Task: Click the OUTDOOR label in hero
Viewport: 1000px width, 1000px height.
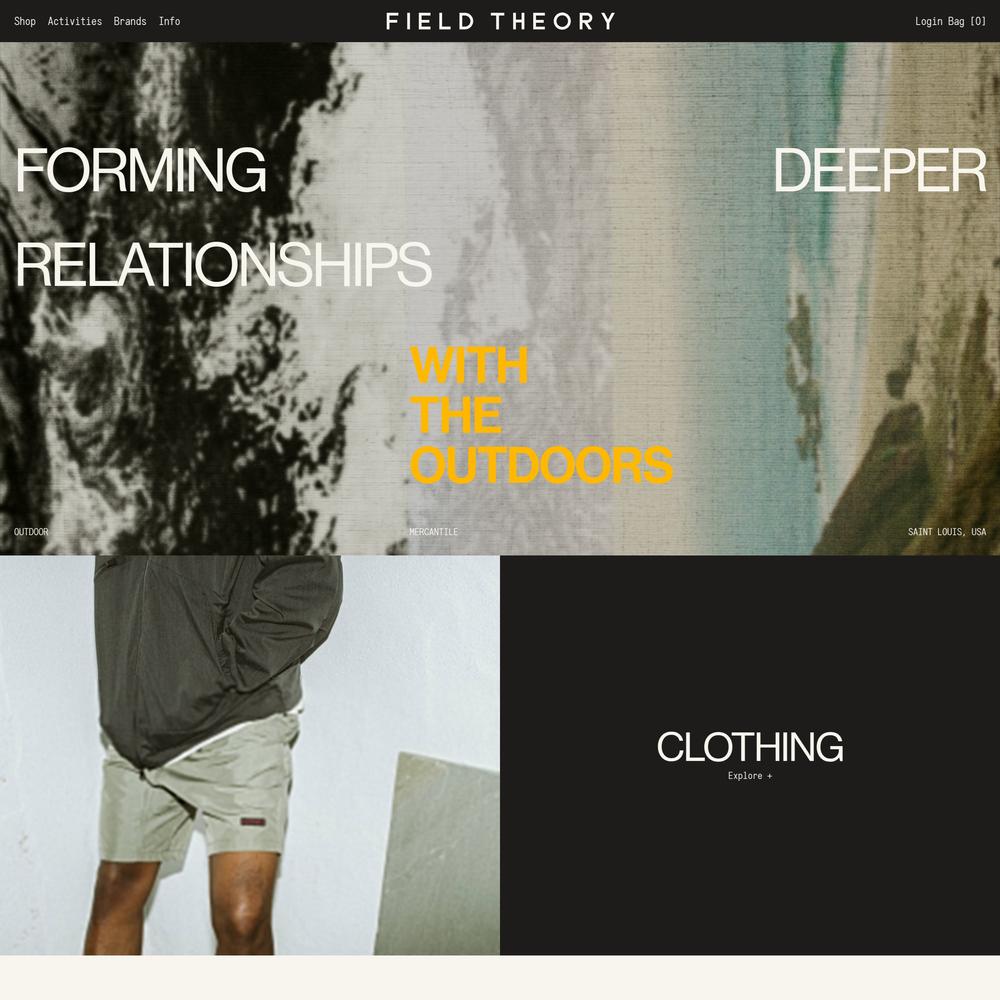Action: pyautogui.click(x=31, y=531)
